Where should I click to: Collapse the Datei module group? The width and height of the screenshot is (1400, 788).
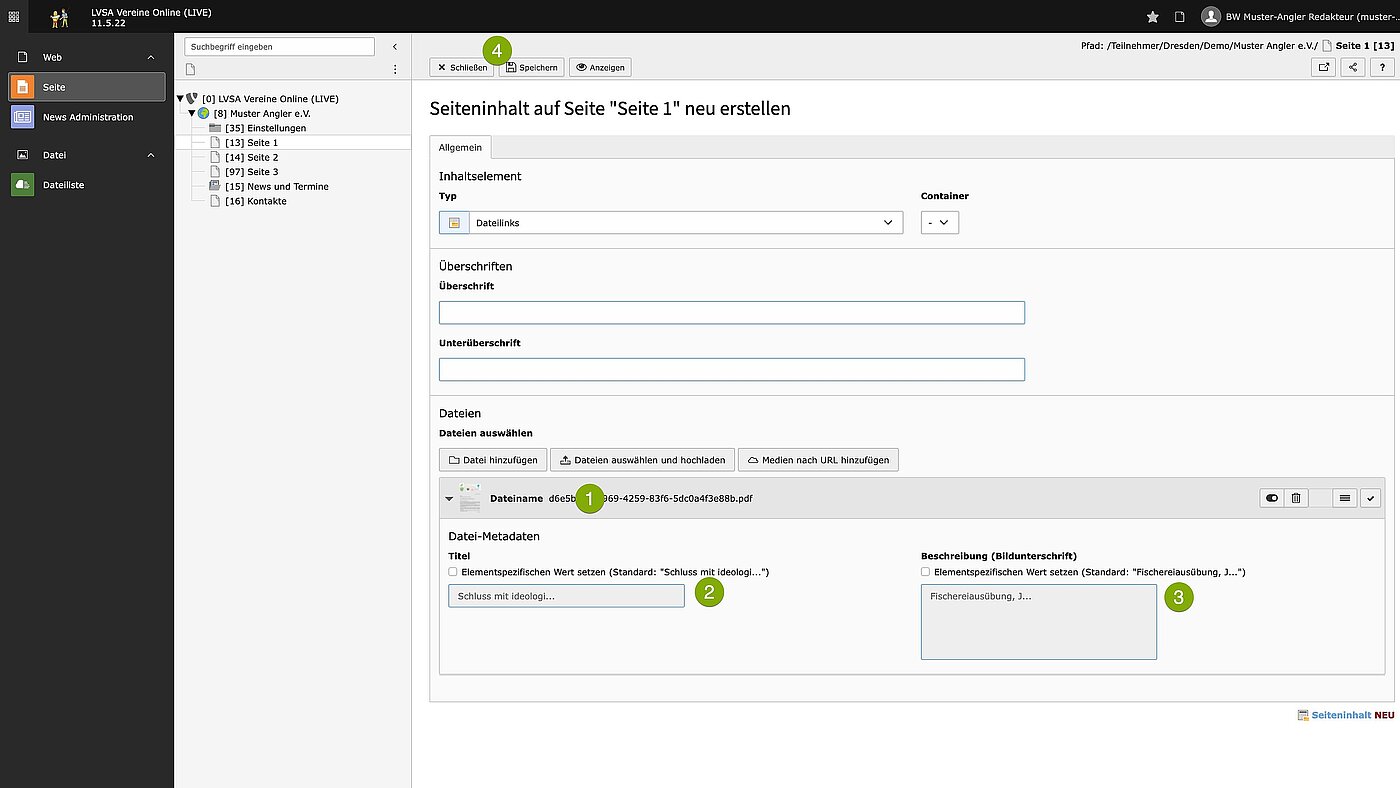(151, 155)
